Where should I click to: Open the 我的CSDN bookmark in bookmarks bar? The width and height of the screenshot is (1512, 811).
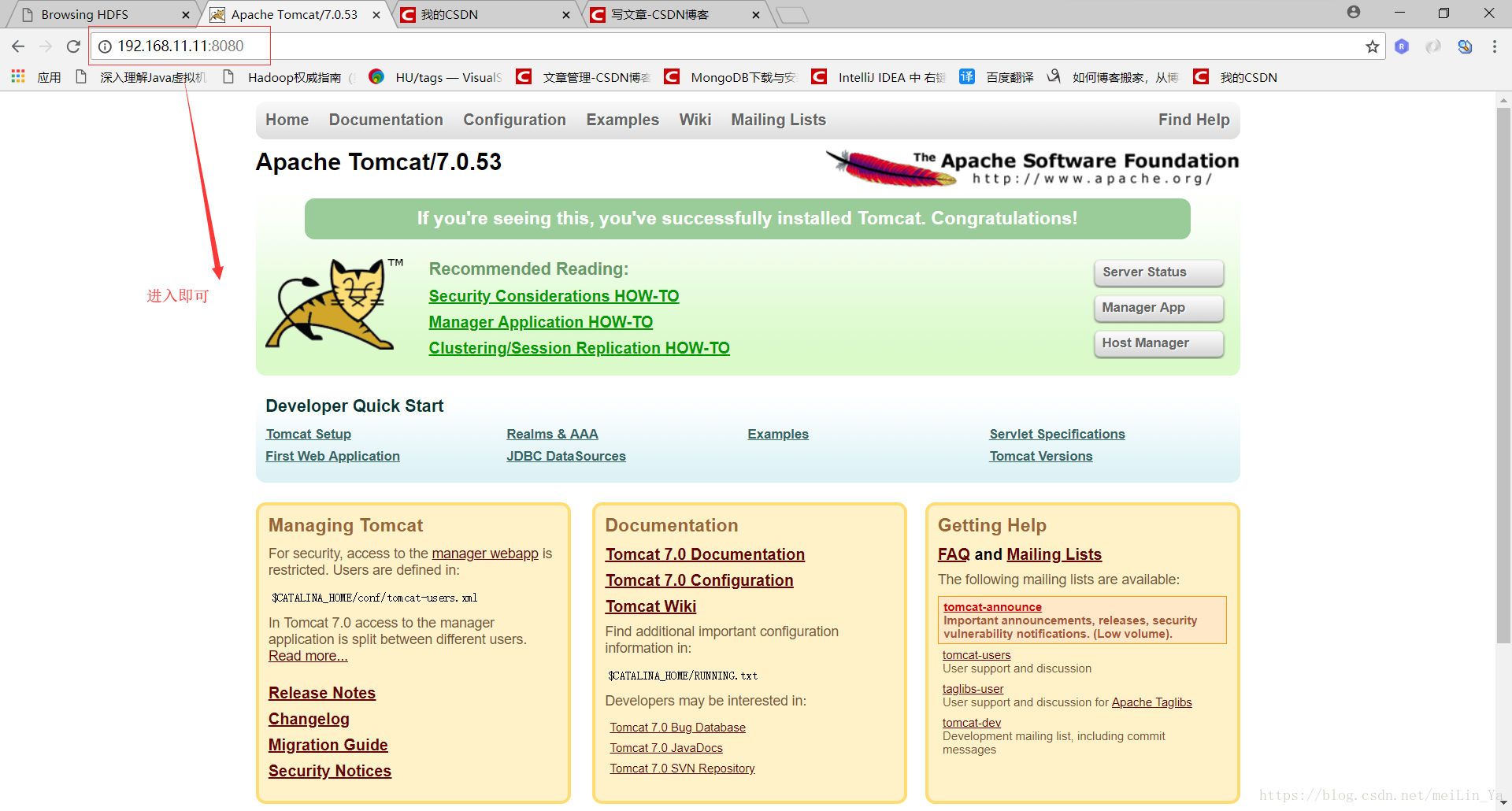click(x=1236, y=77)
